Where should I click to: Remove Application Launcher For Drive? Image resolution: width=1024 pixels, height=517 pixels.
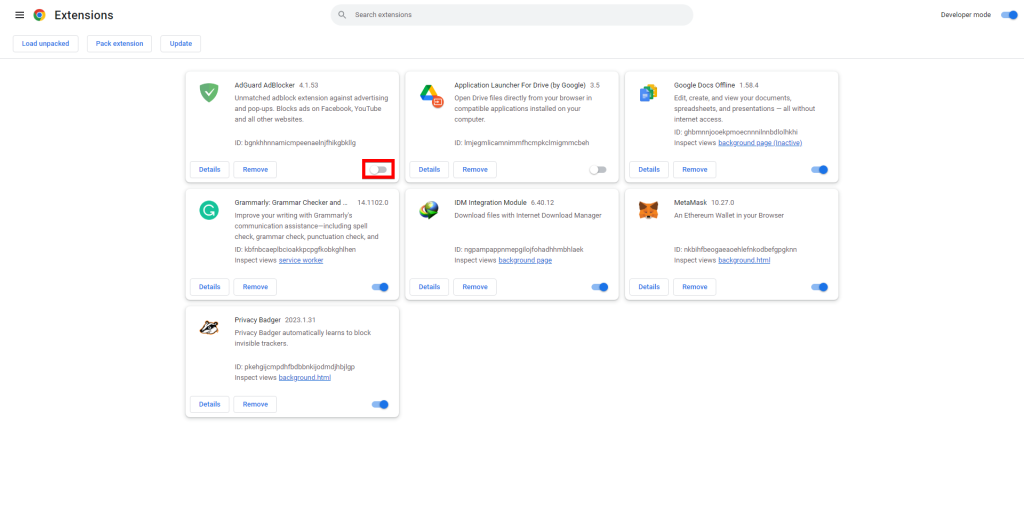tap(475, 170)
